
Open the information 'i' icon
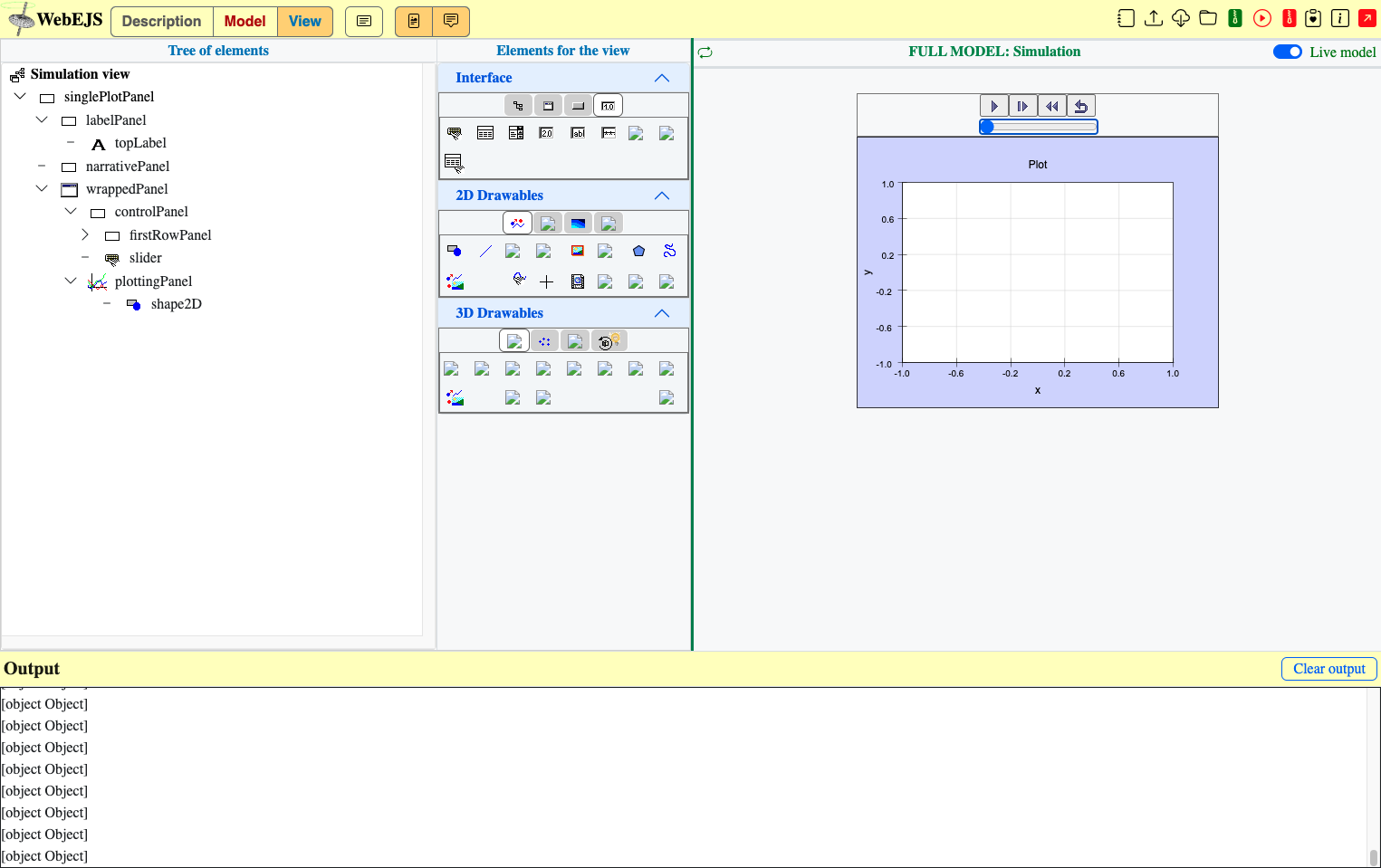click(1340, 18)
